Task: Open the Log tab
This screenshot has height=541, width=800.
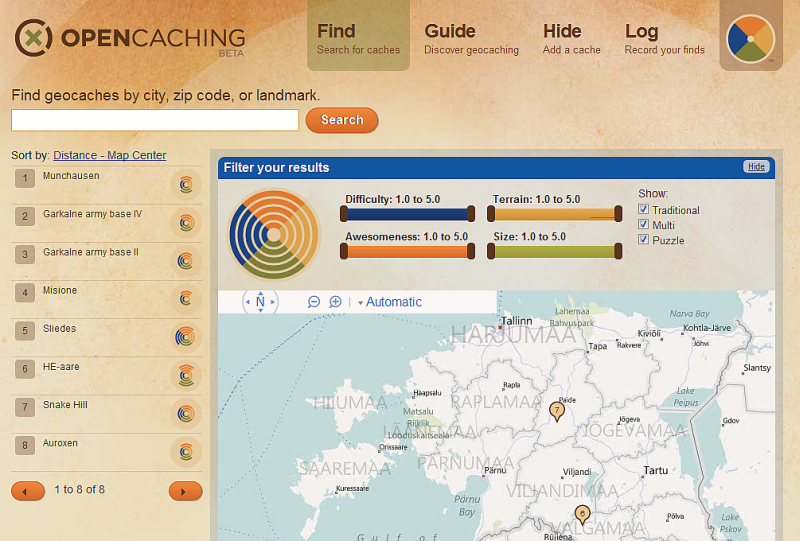Action: (664, 38)
